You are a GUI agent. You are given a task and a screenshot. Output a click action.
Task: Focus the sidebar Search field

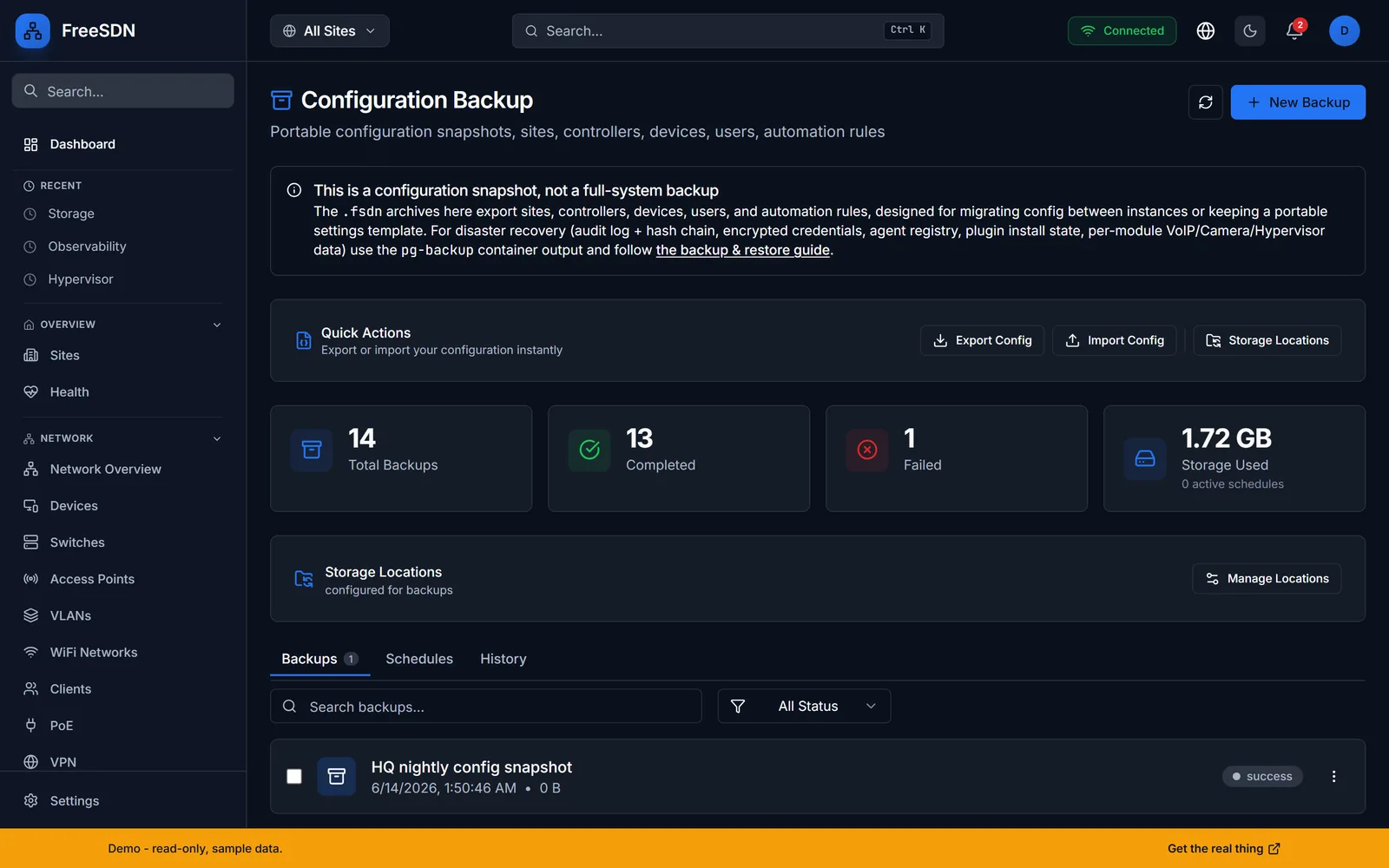(x=122, y=91)
